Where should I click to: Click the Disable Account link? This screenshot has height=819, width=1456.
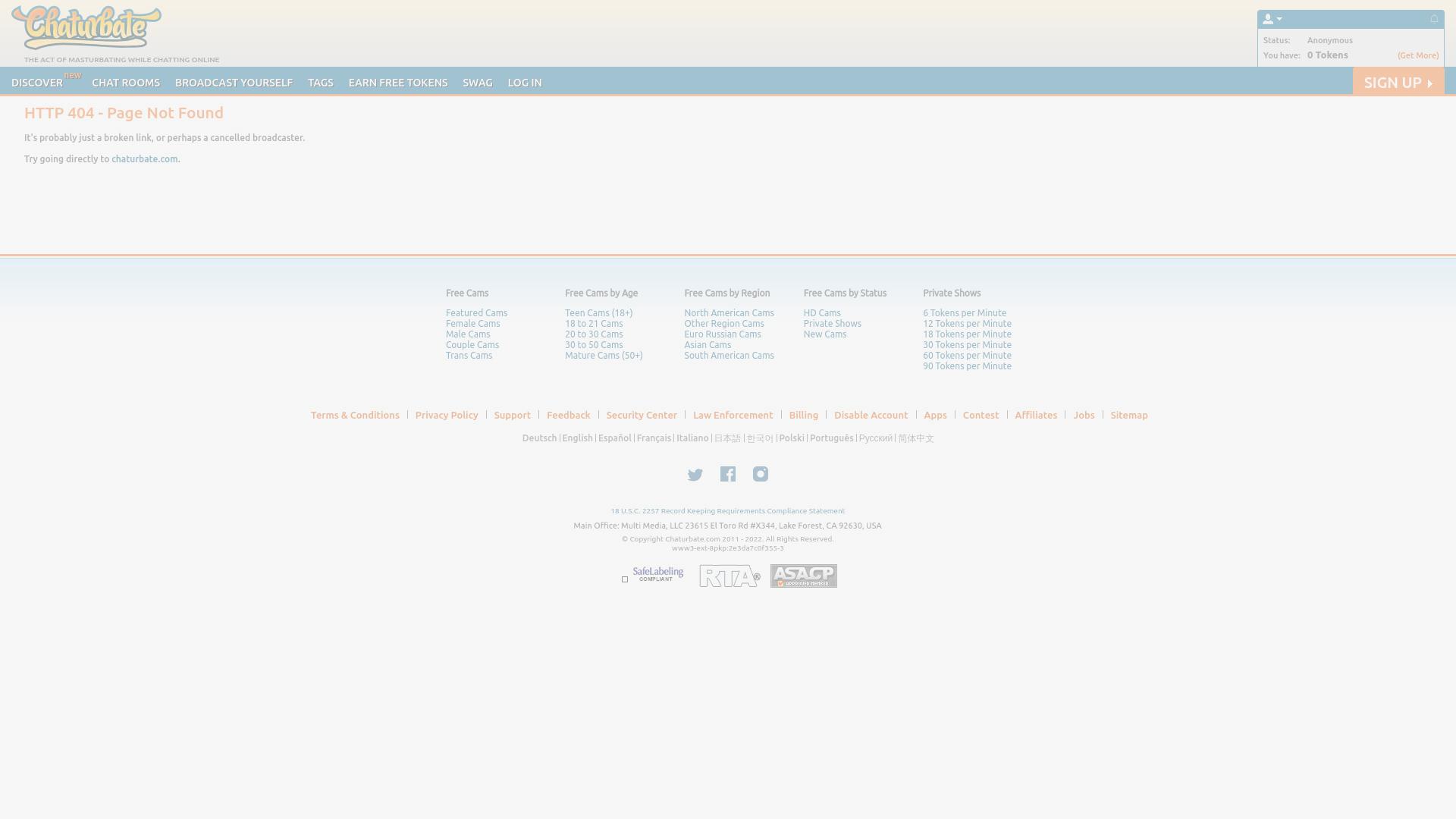coord(871,416)
